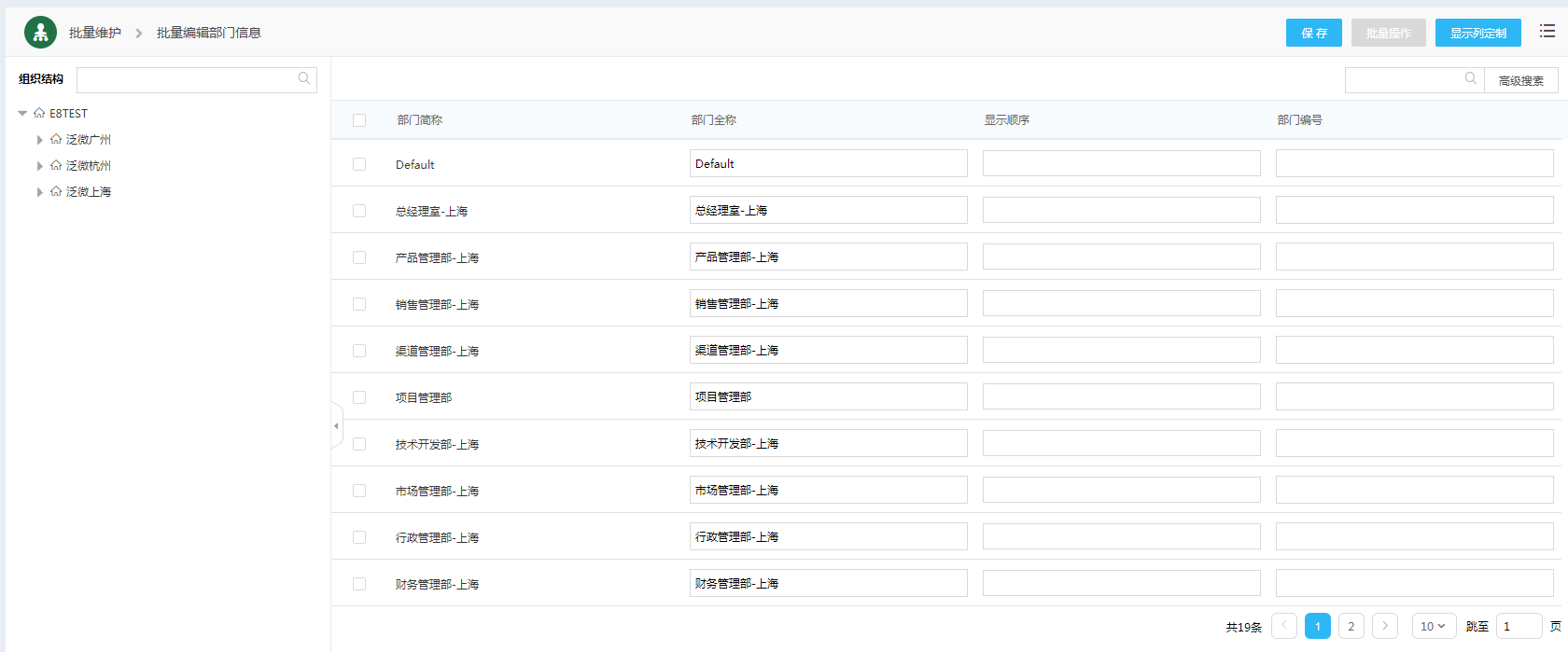Click the home icon beside E8TEST
This screenshot has height=652, width=1568.
point(39,113)
